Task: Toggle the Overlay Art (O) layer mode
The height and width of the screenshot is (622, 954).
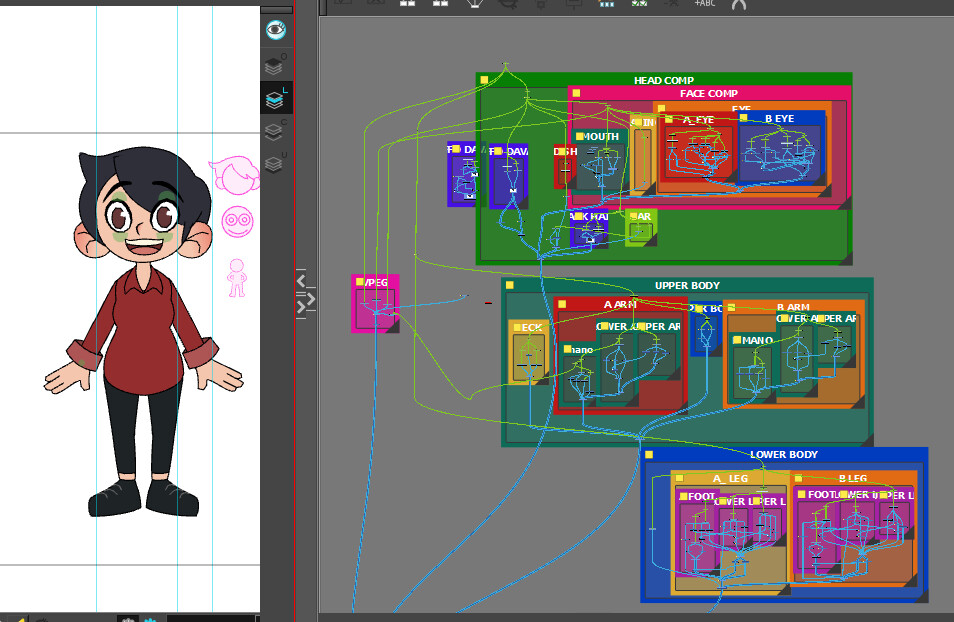Action: tap(272, 63)
